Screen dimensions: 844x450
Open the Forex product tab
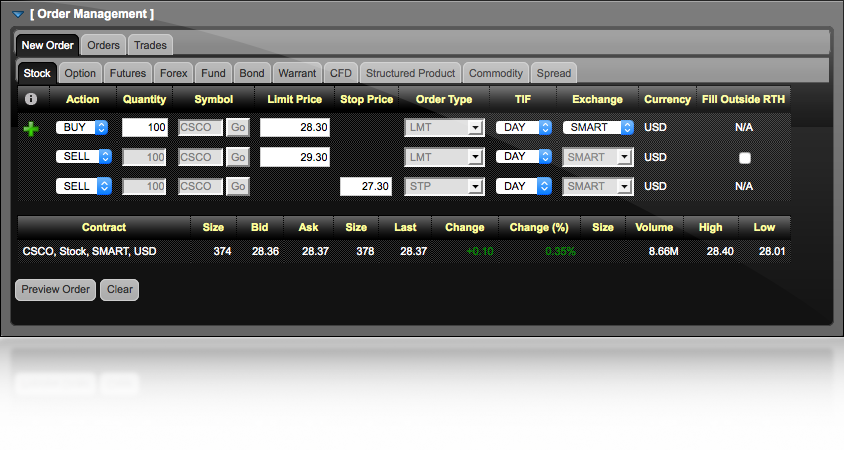tap(174, 73)
